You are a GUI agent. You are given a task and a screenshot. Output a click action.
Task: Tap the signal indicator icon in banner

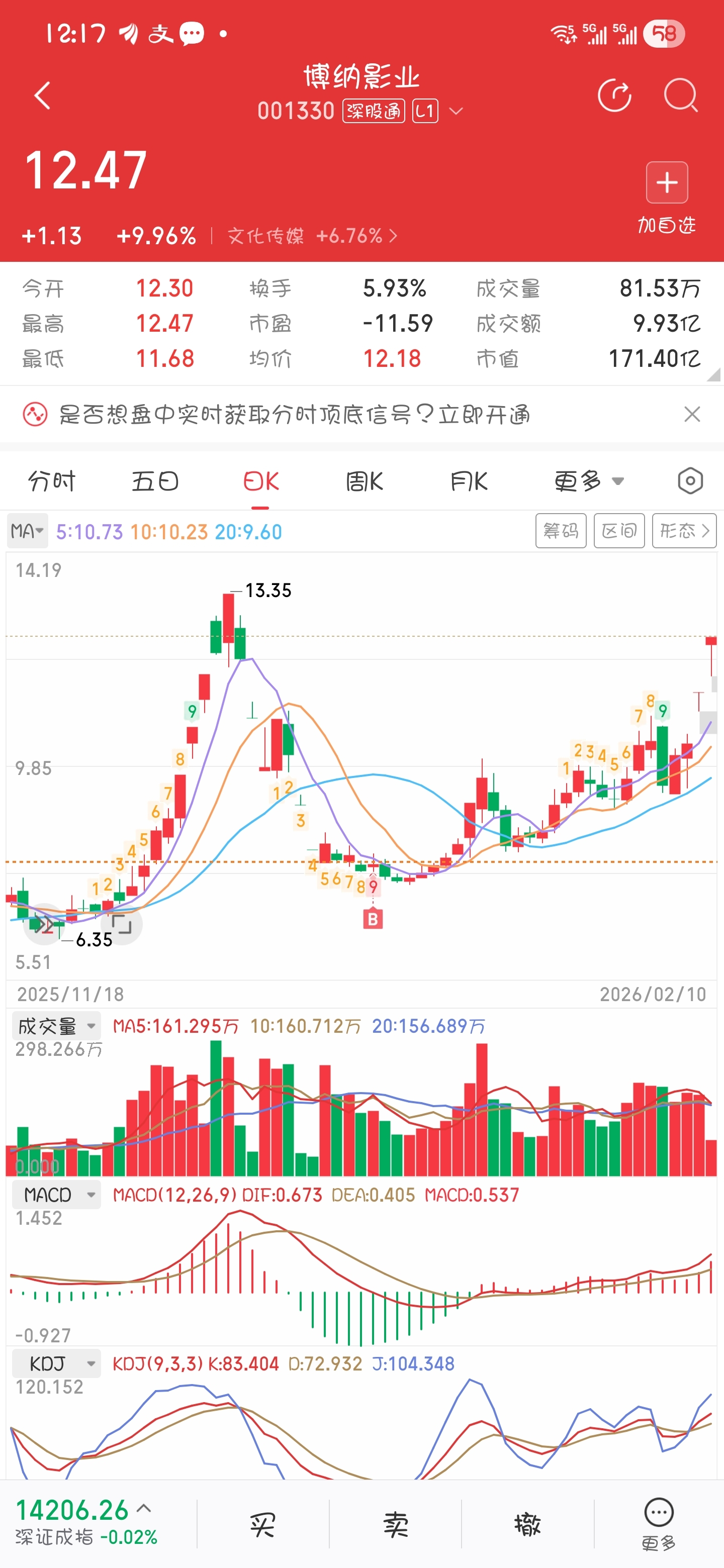(35, 415)
